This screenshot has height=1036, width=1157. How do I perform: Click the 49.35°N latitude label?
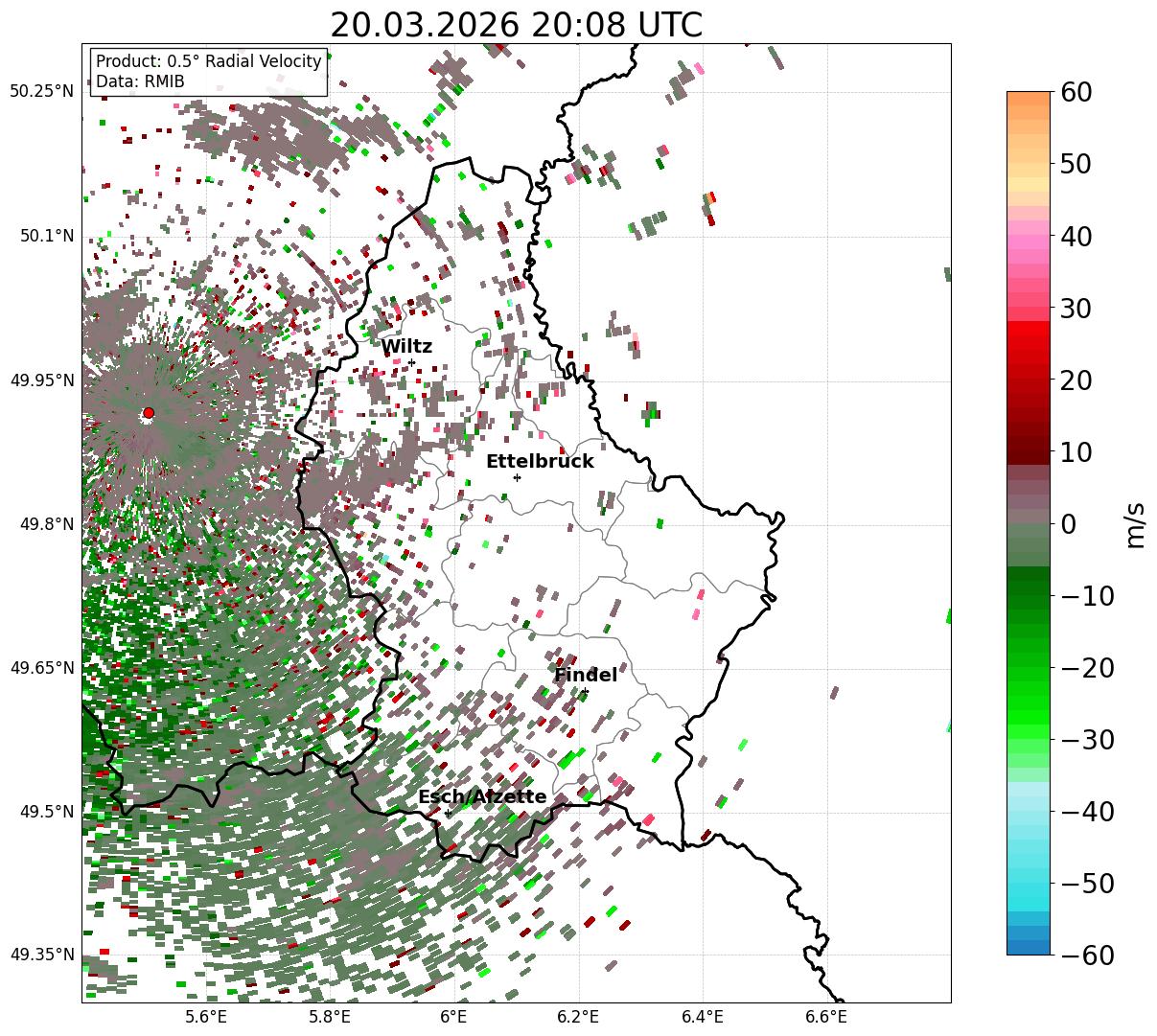tap(41, 955)
